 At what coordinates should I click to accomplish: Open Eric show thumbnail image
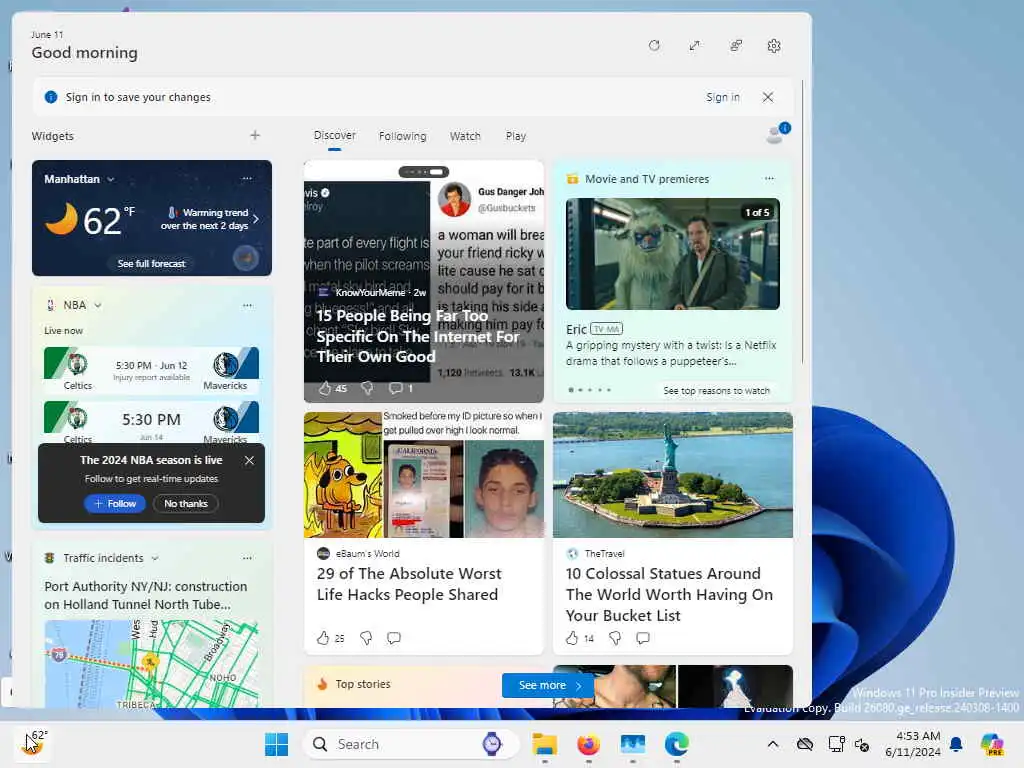(x=673, y=253)
